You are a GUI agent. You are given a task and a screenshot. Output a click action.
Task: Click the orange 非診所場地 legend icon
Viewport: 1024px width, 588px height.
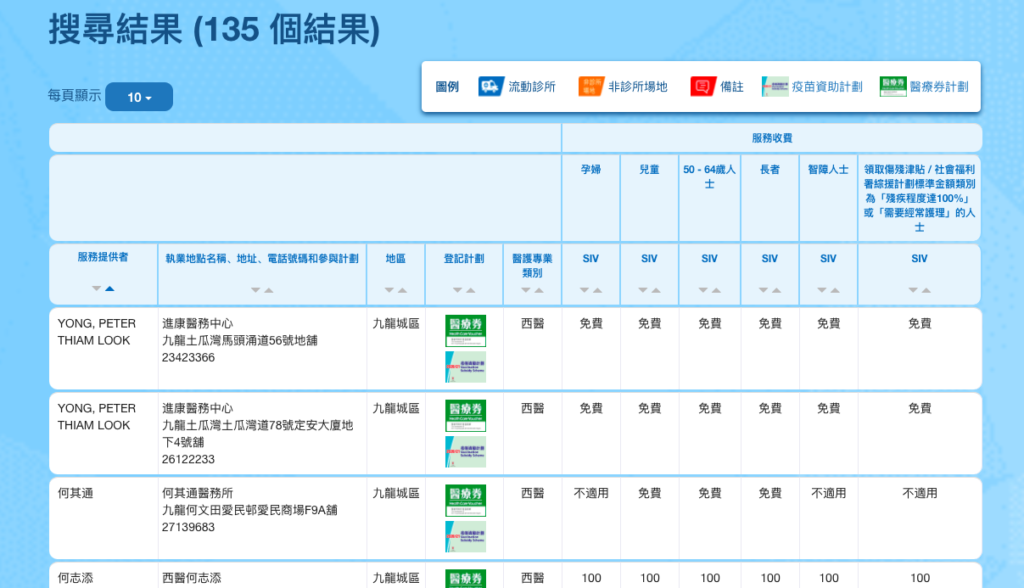pyautogui.click(x=591, y=87)
